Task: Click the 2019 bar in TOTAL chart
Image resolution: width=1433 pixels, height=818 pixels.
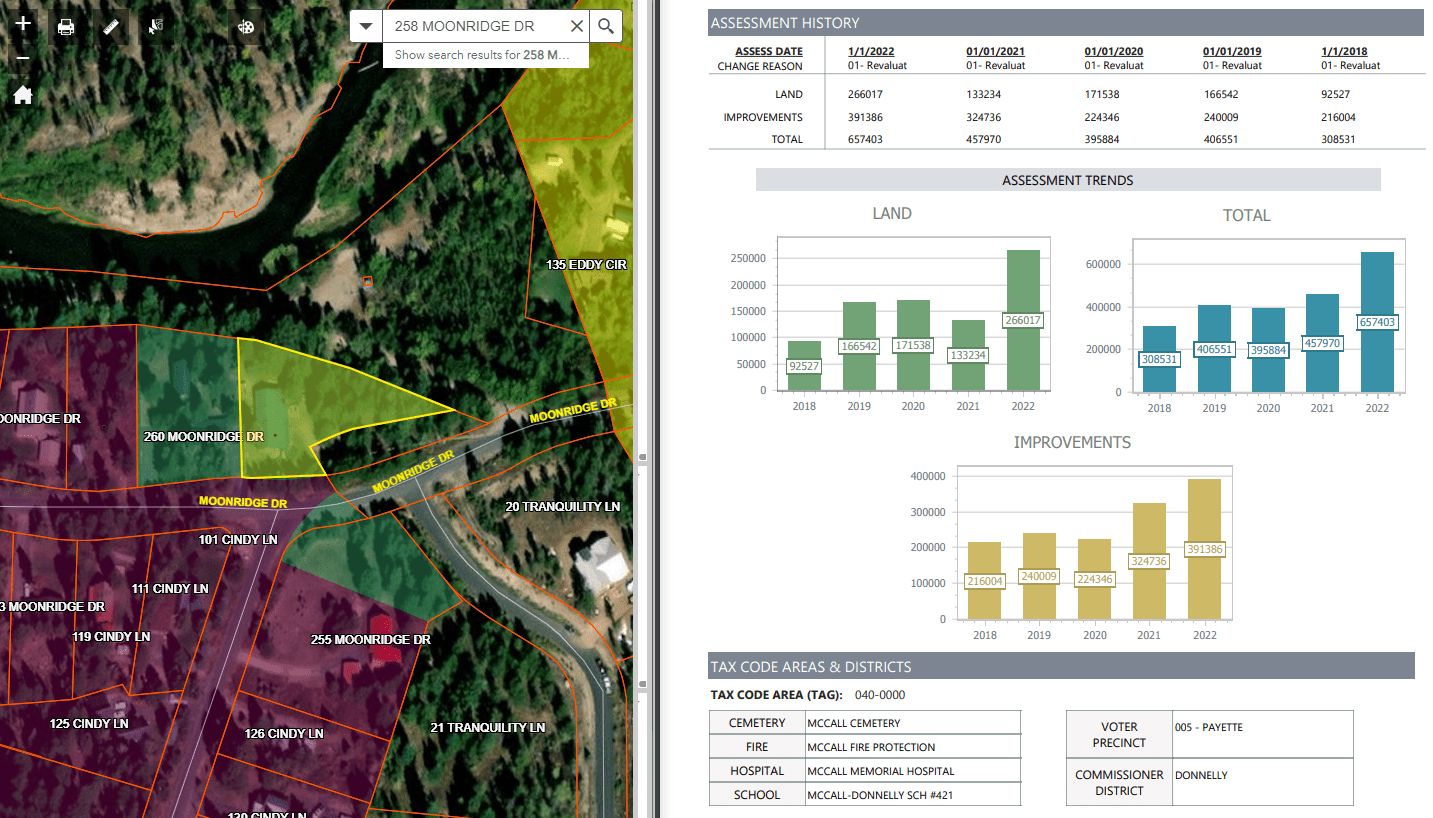Action: [1214, 348]
